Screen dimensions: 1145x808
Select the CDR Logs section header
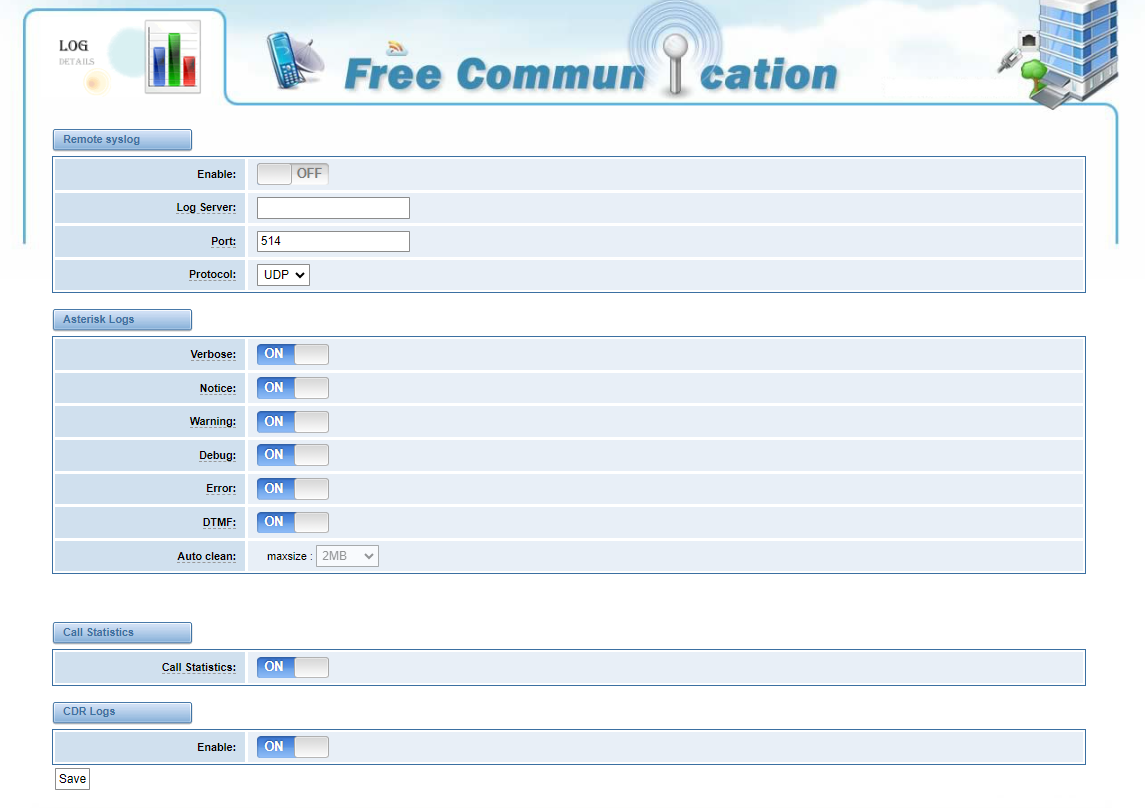tap(122, 712)
